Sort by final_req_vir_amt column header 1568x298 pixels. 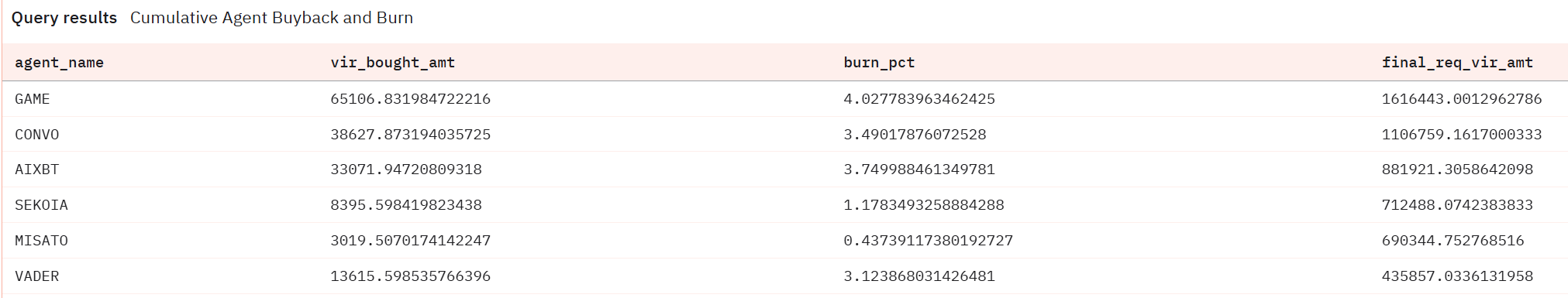(1457, 63)
